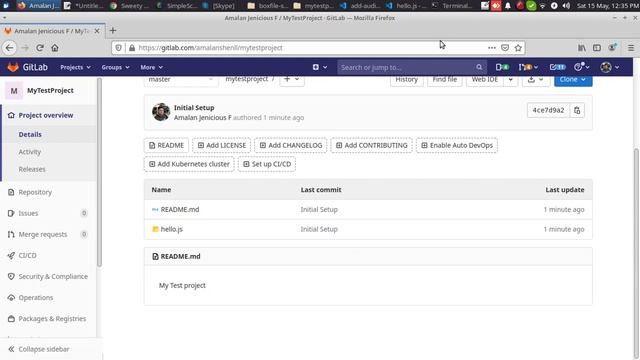Open the More dropdown in navbar
This screenshot has width=640, height=360.
[151, 67]
